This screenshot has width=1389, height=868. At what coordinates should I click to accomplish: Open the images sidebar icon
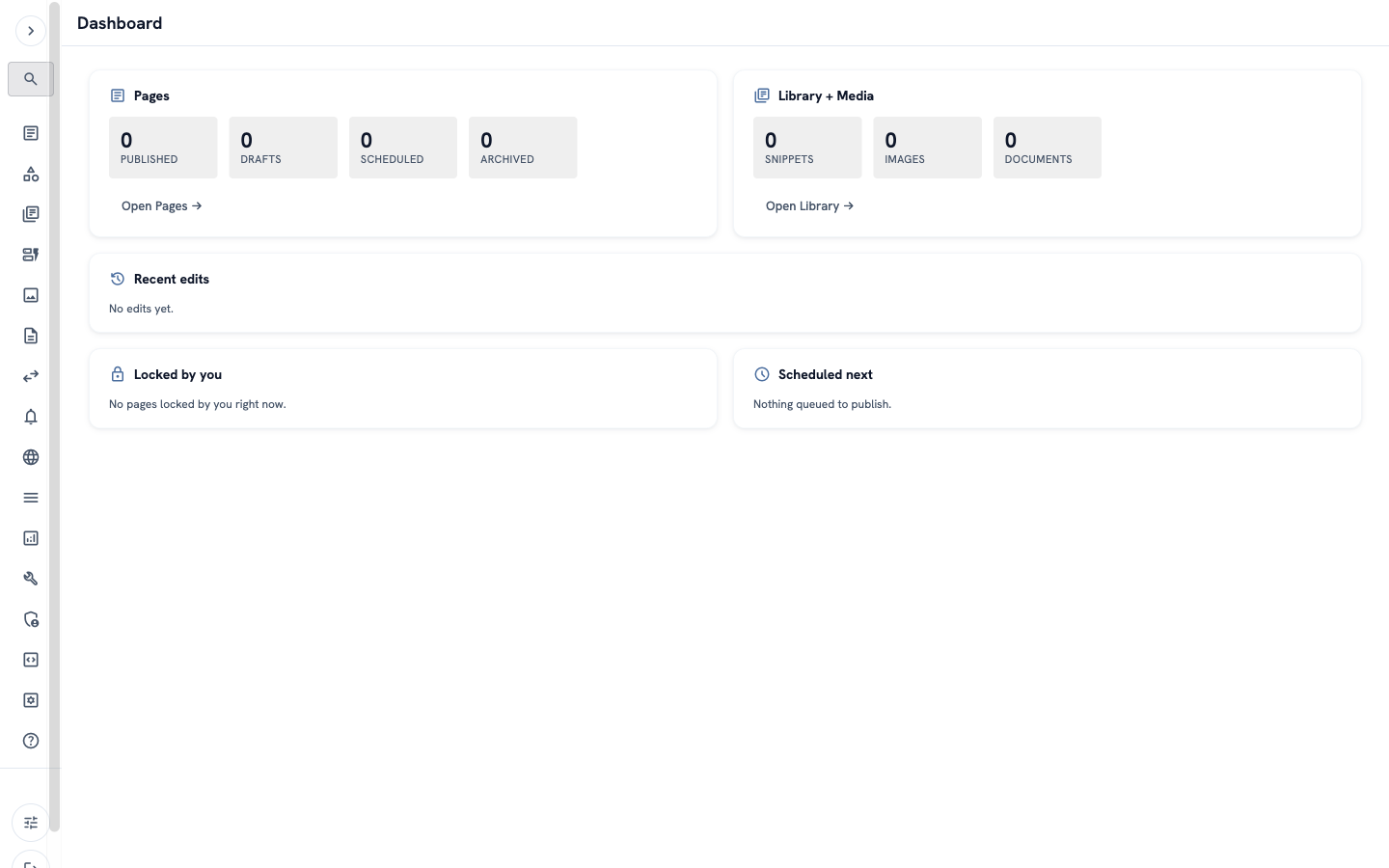pyautogui.click(x=31, y=295)
